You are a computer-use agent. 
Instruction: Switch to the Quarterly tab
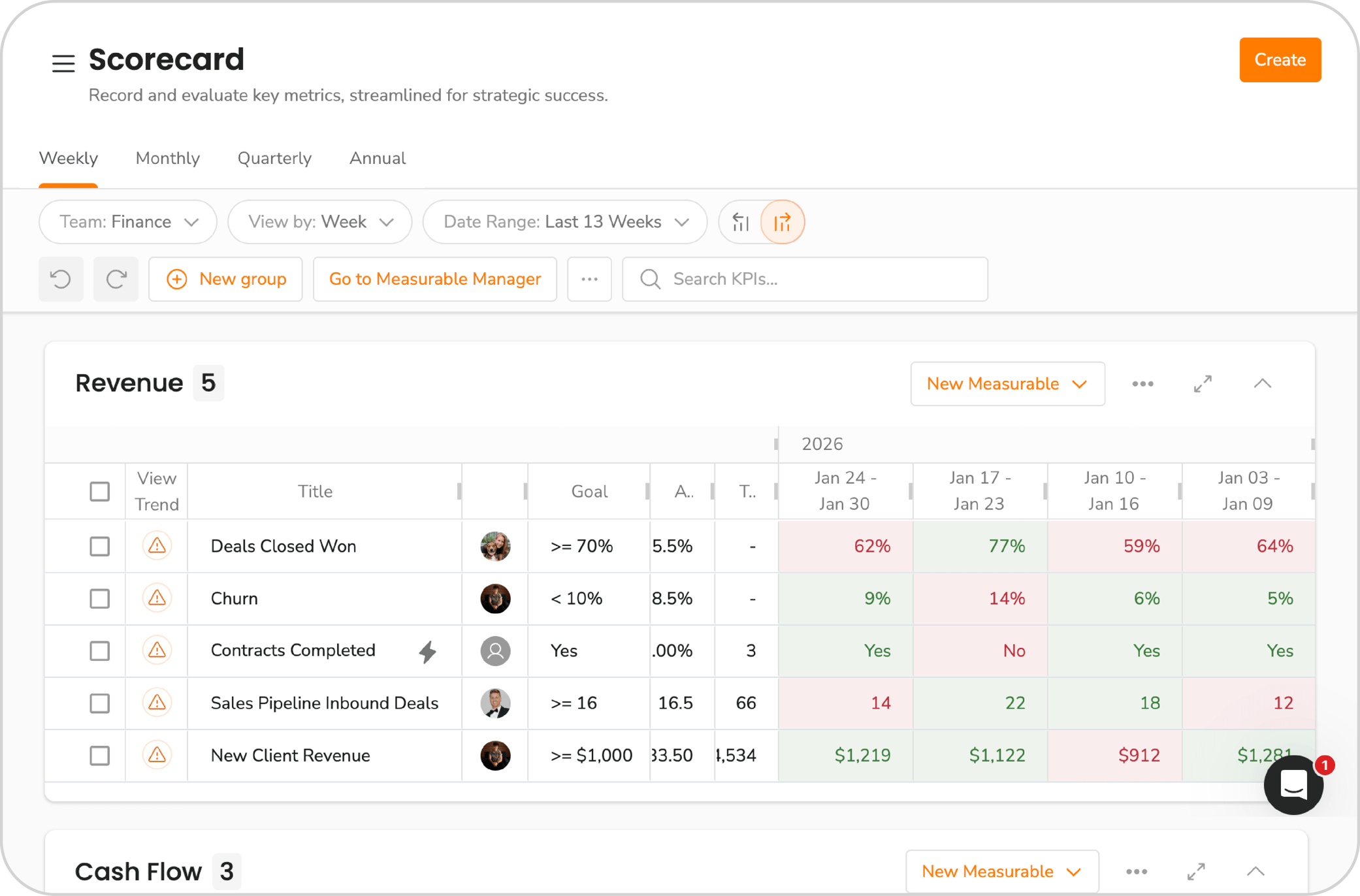[274, 159]
